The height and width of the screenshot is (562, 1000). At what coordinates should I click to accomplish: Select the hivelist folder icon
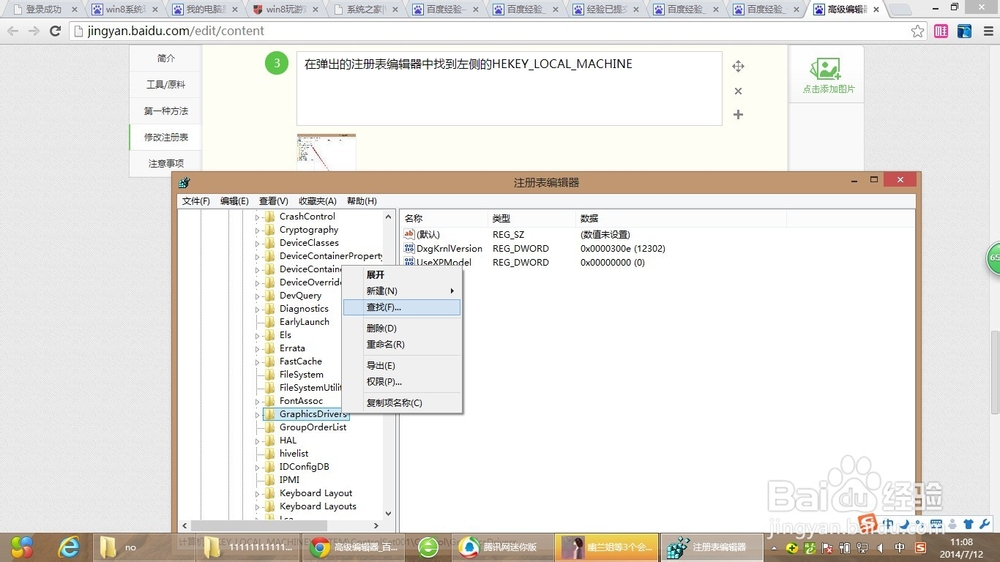pyautogui.click(x=270, y=454)
